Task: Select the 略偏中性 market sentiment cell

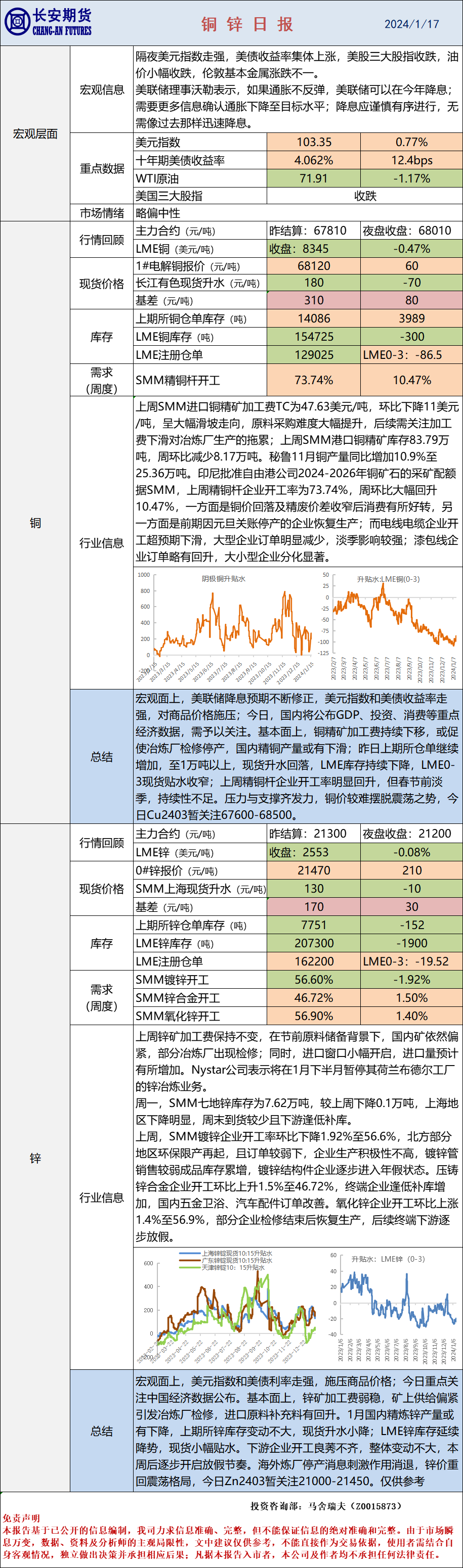Action: click(298, 213)
